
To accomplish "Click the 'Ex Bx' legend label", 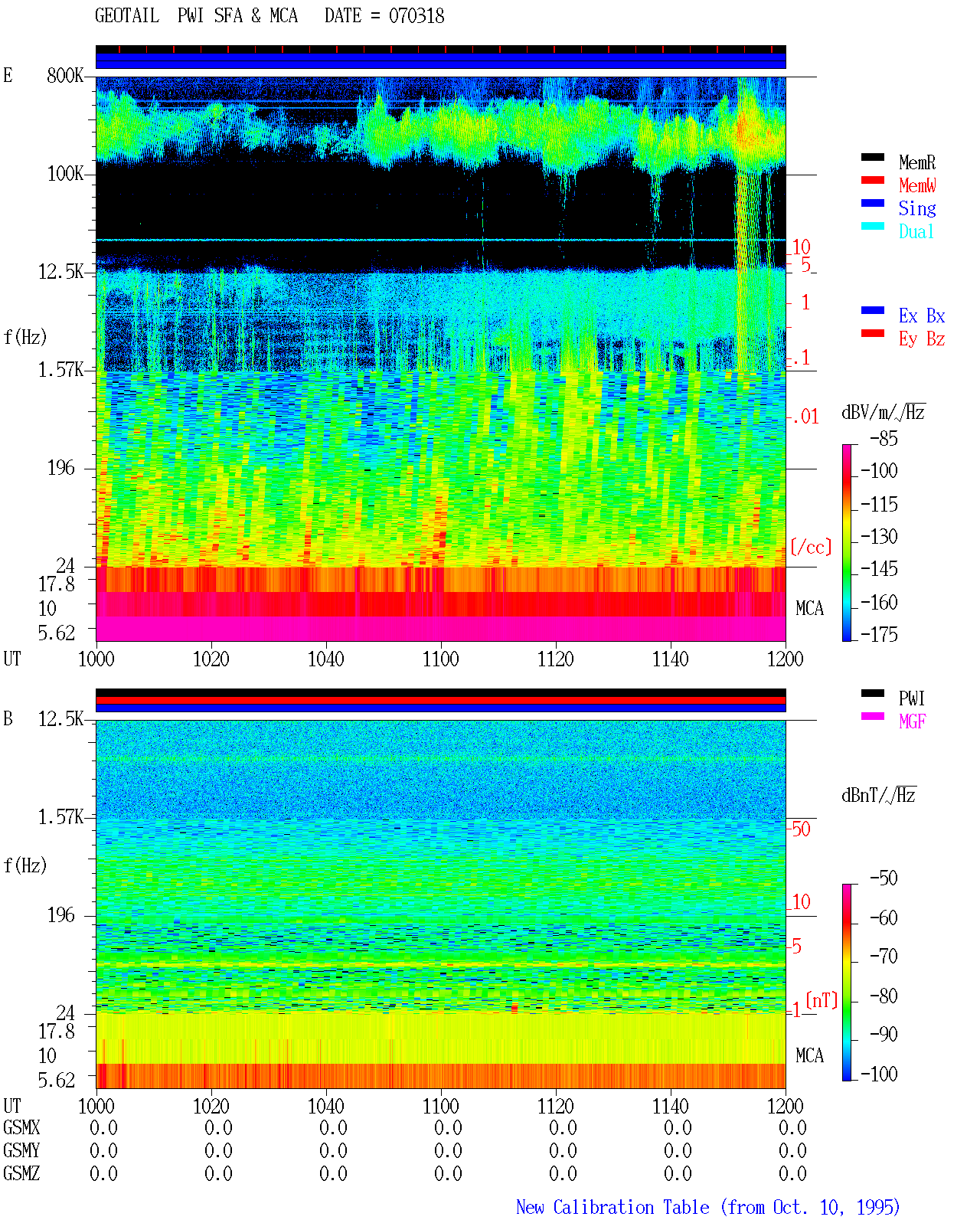I will [x=922, y=316].
